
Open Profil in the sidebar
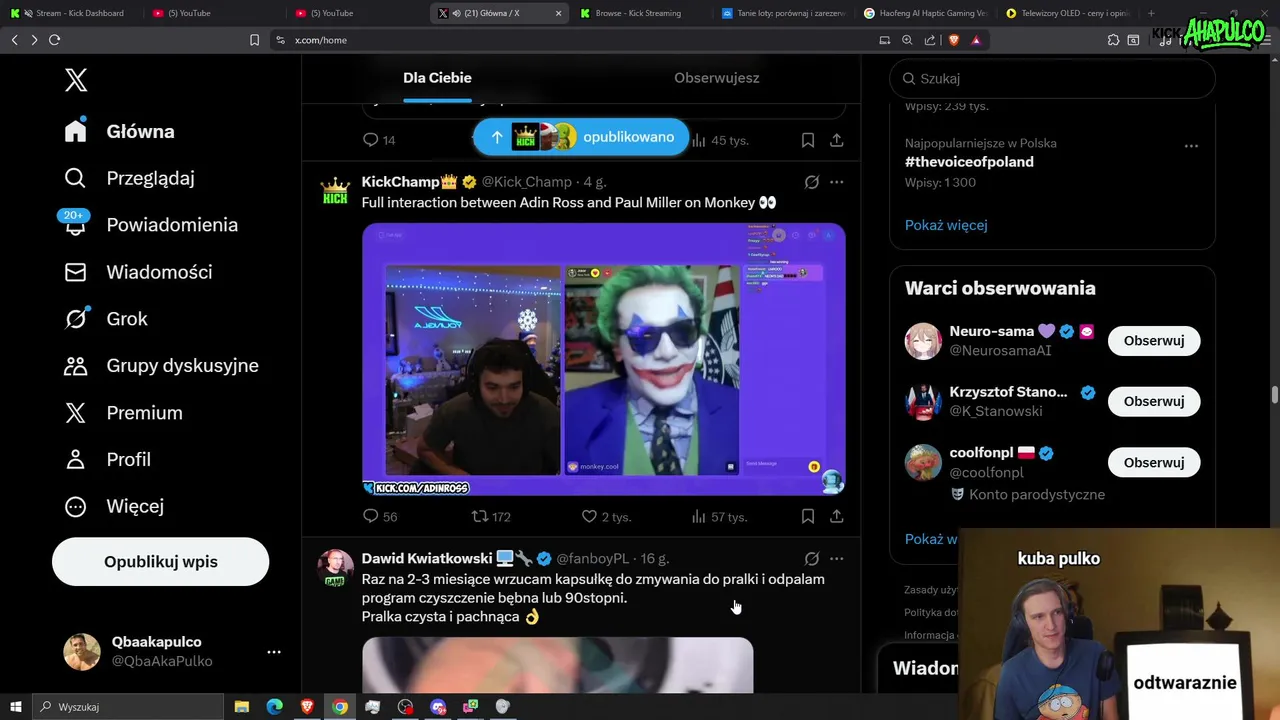(107, 460)
